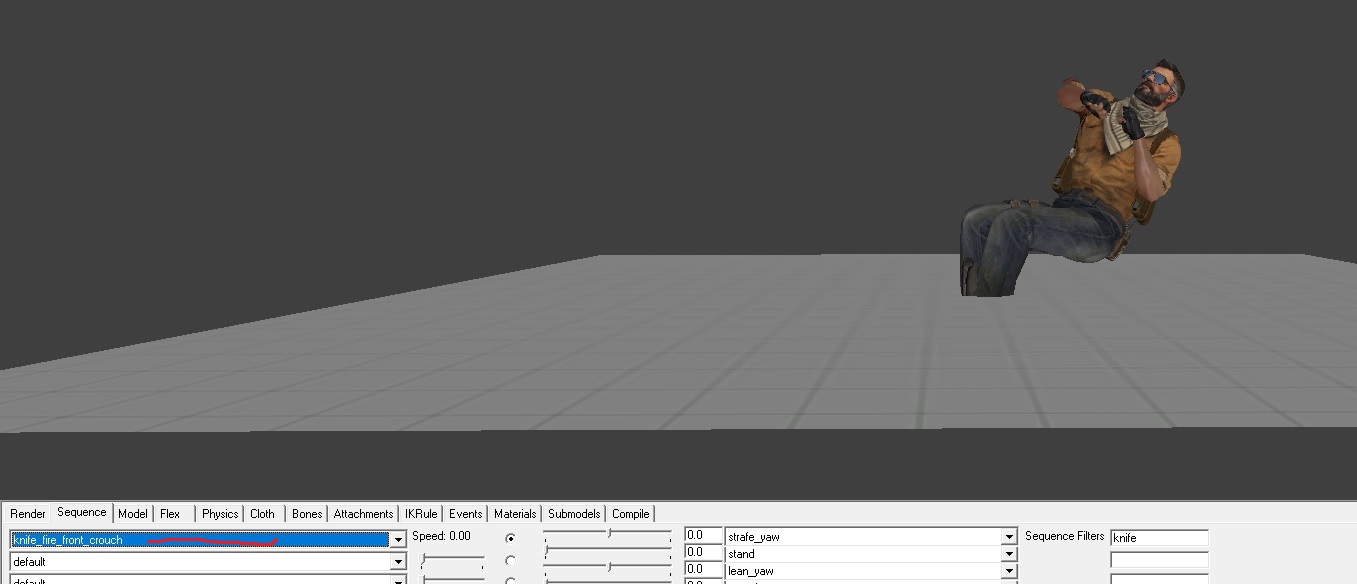Open the Materials tab
The height and width of the screenshot is (584, 1357).
(515, 514)
